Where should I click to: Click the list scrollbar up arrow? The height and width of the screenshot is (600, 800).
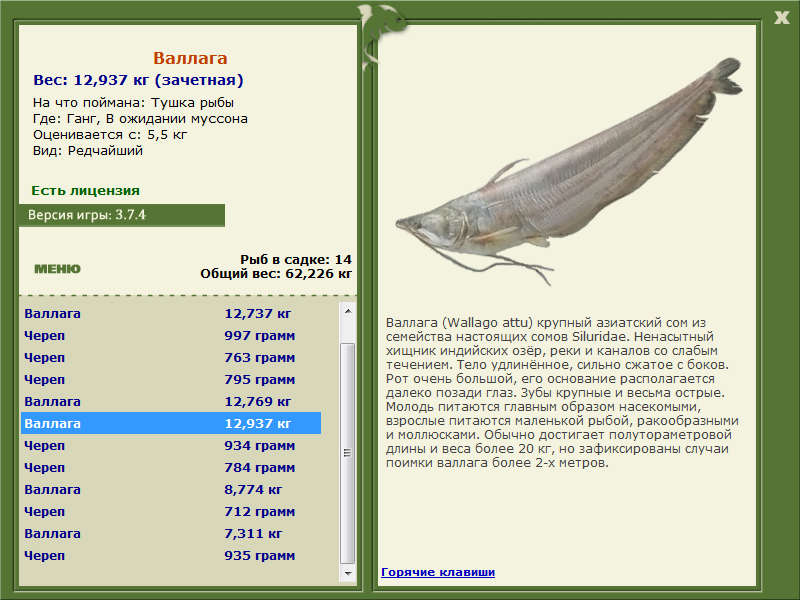[x=347, y=311]
